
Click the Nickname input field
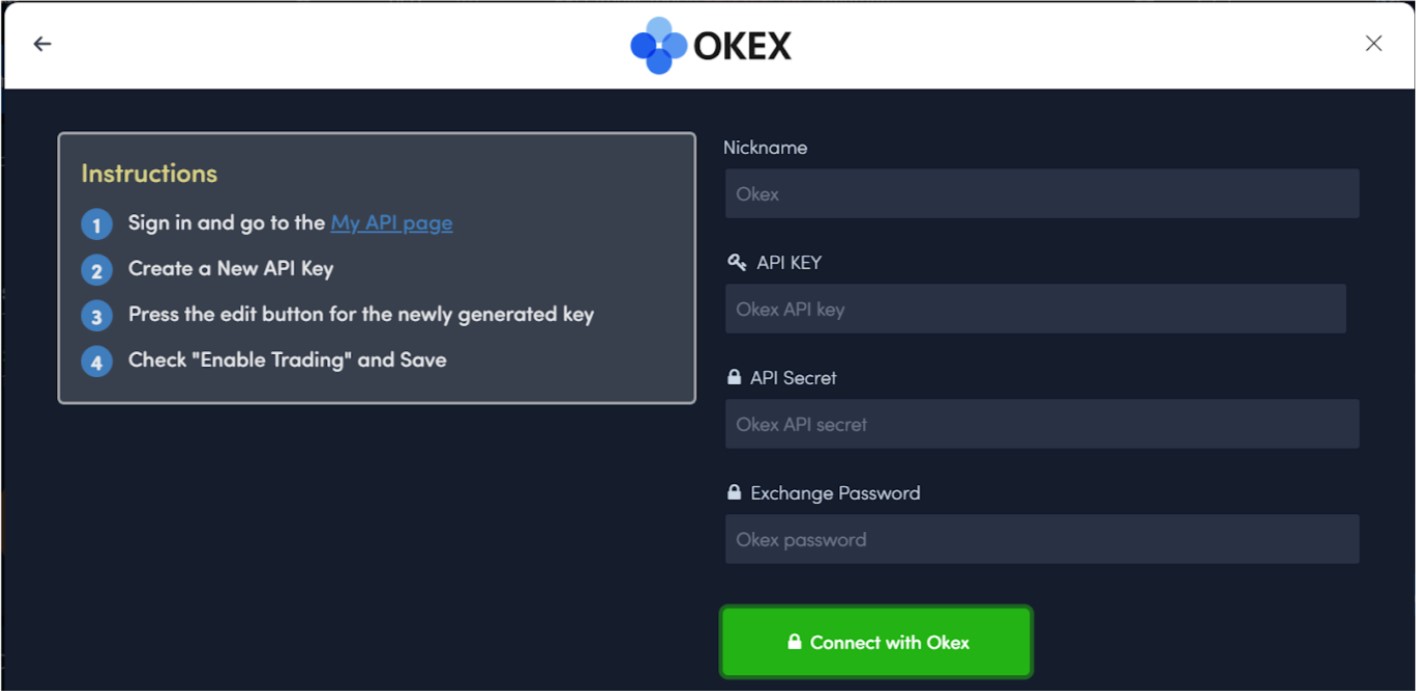[1040, 193]
